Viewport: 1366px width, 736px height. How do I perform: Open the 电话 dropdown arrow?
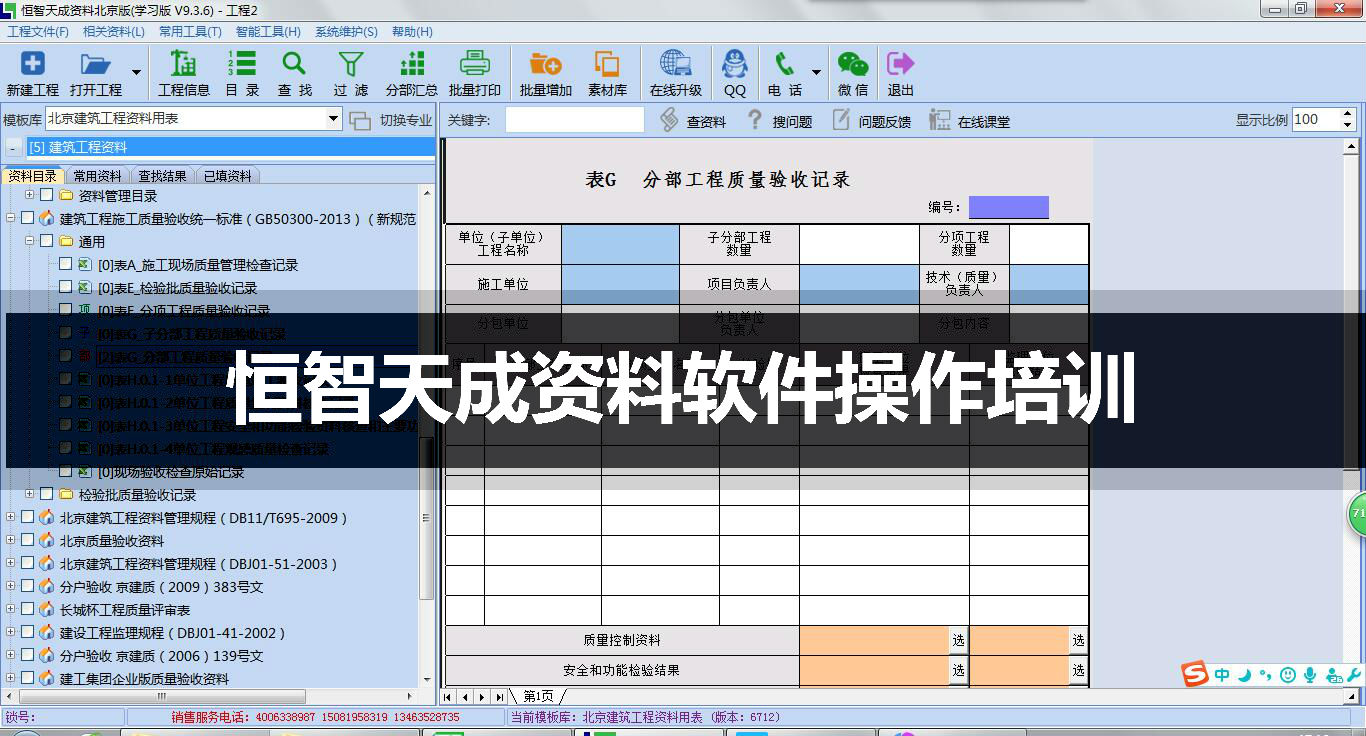tap(817, 74)
